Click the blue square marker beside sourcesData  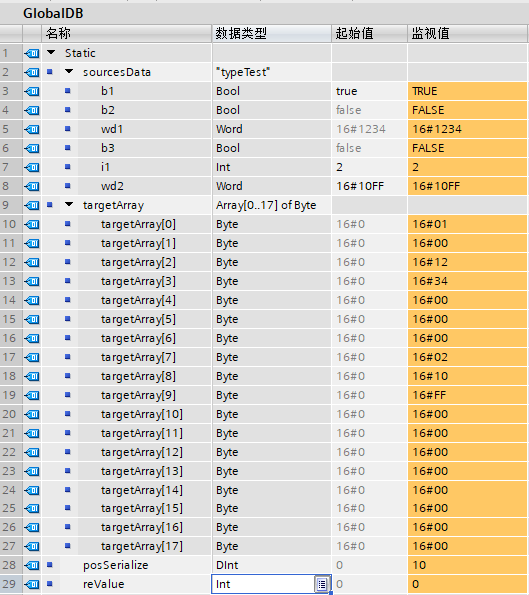pos(50,71)
